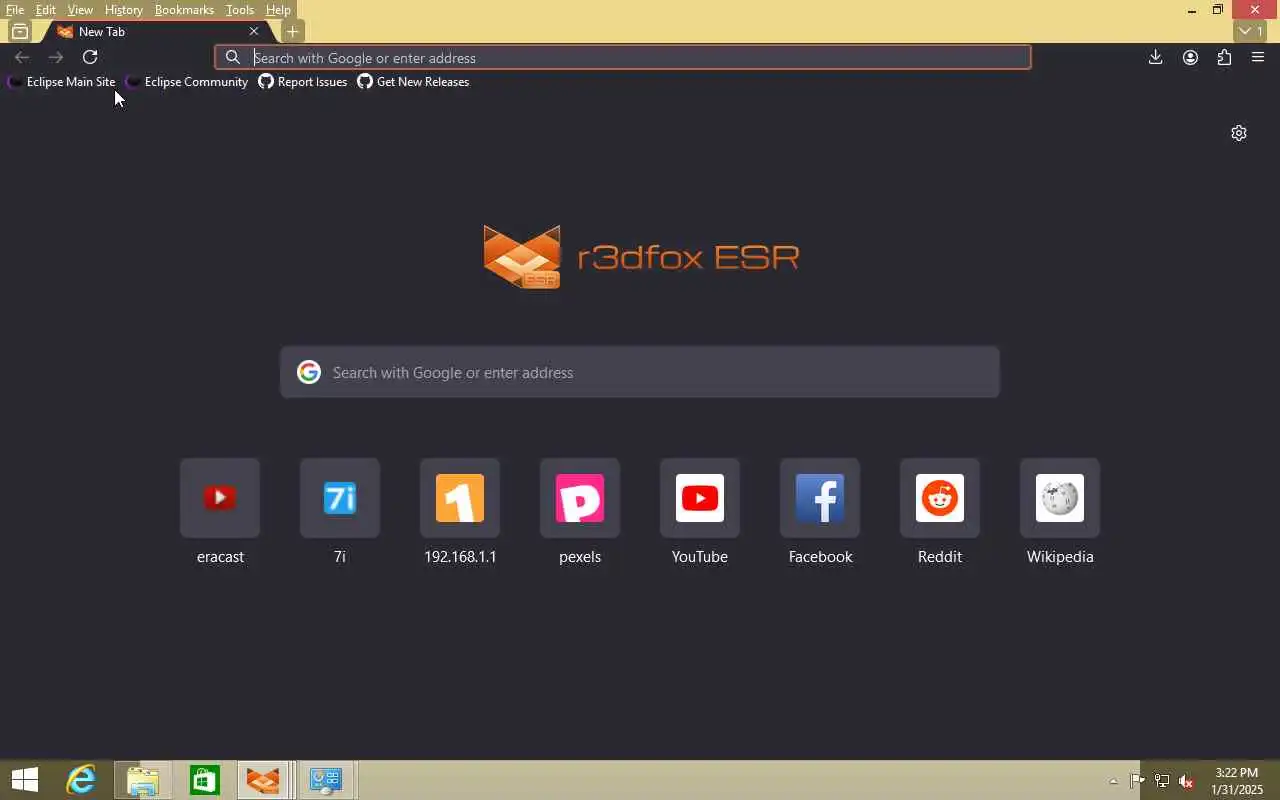
Task: Open the Control Panel taskbar icon
Action: (x=326, y=780)
